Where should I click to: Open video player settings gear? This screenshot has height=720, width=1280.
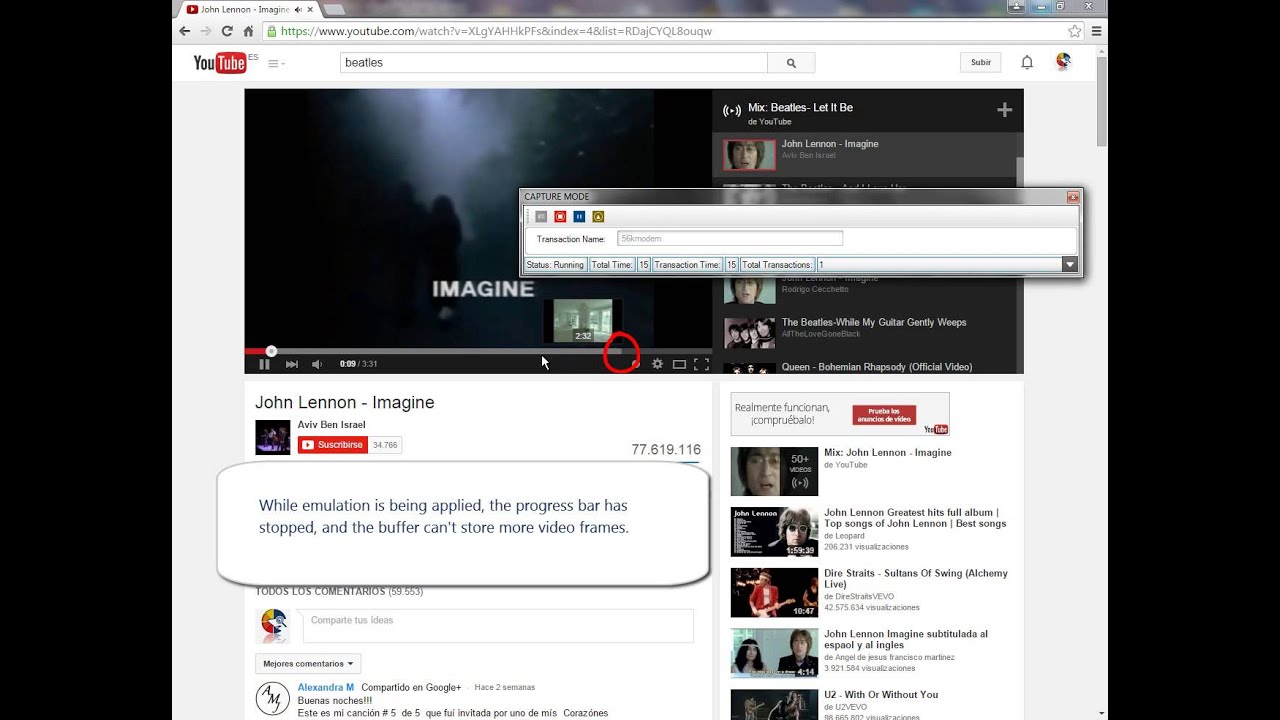tap(657, 364)
